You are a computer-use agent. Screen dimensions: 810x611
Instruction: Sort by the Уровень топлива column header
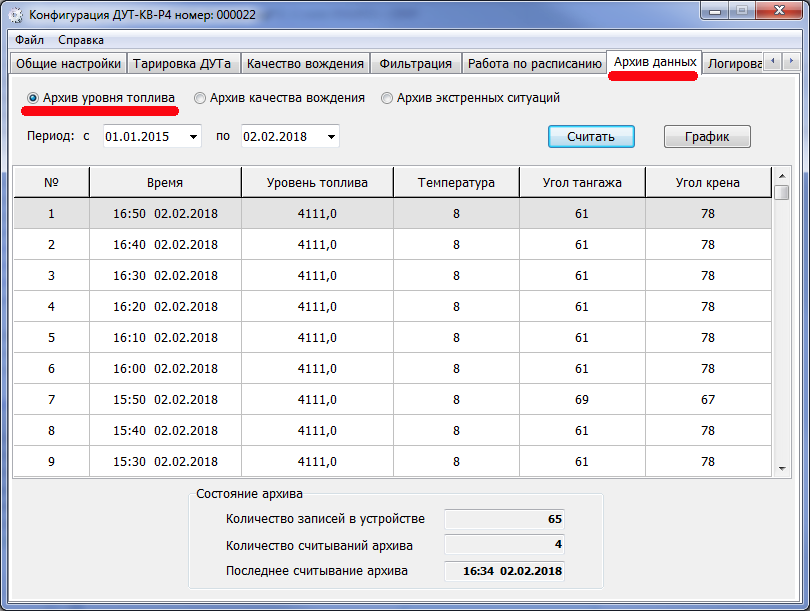tap(317, 182)
